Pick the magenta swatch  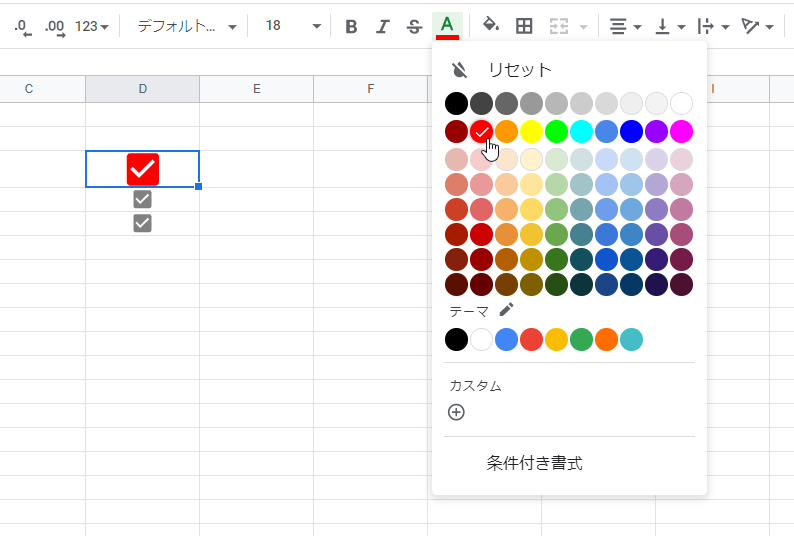pos(681,132)
